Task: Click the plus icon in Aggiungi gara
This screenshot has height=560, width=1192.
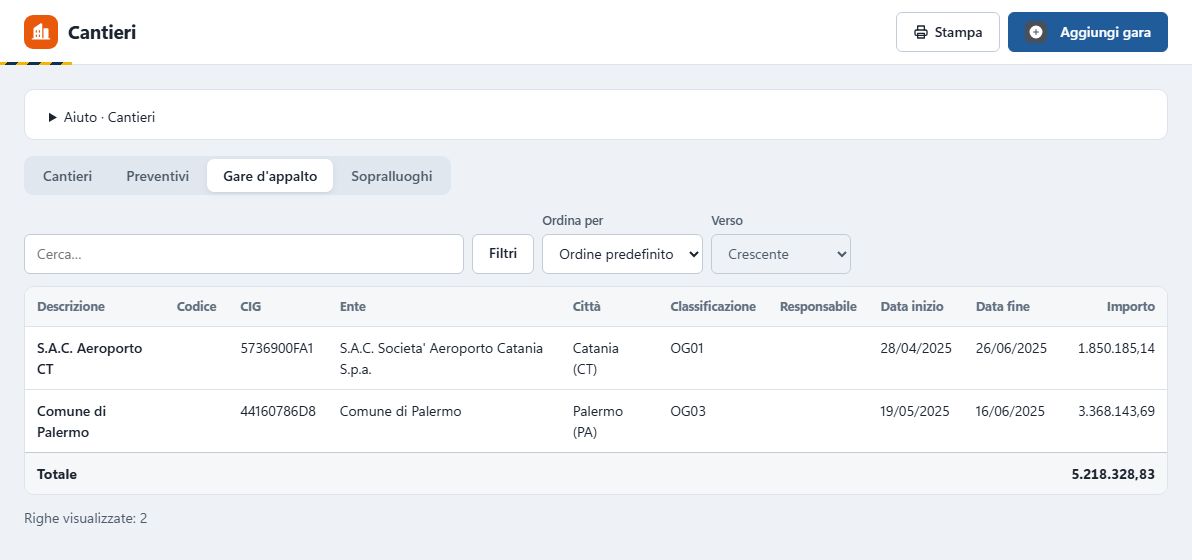Action: (1035, 32)
